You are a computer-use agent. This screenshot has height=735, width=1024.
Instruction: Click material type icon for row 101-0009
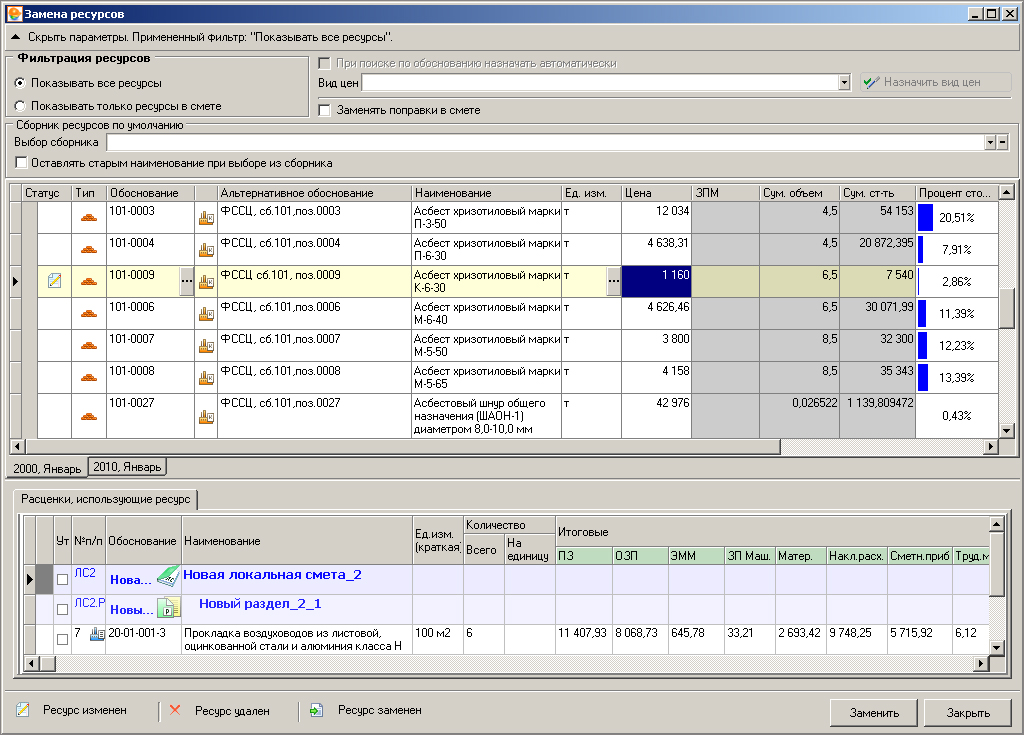(89, 282)
